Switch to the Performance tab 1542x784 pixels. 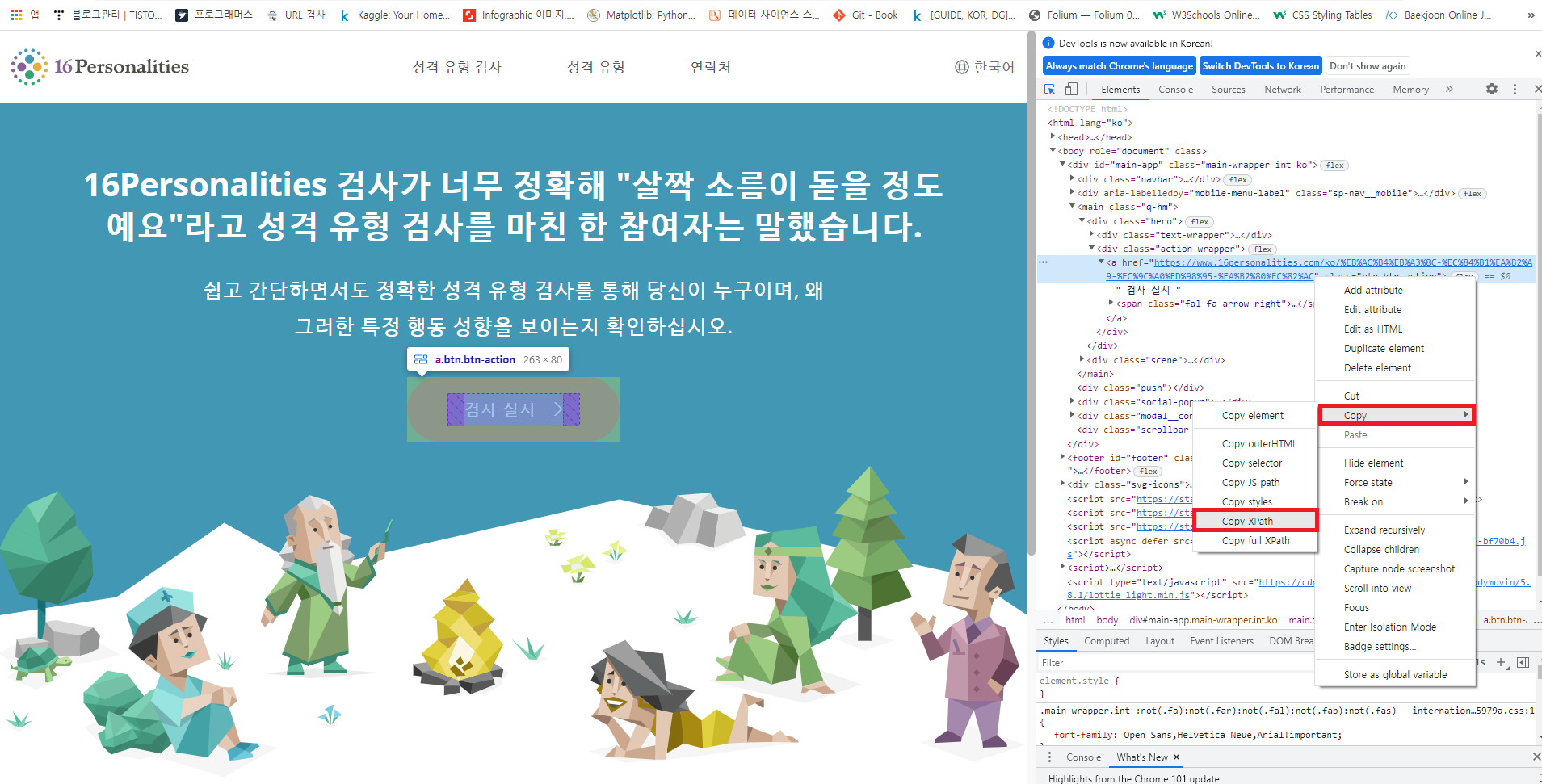point(1347,90)
